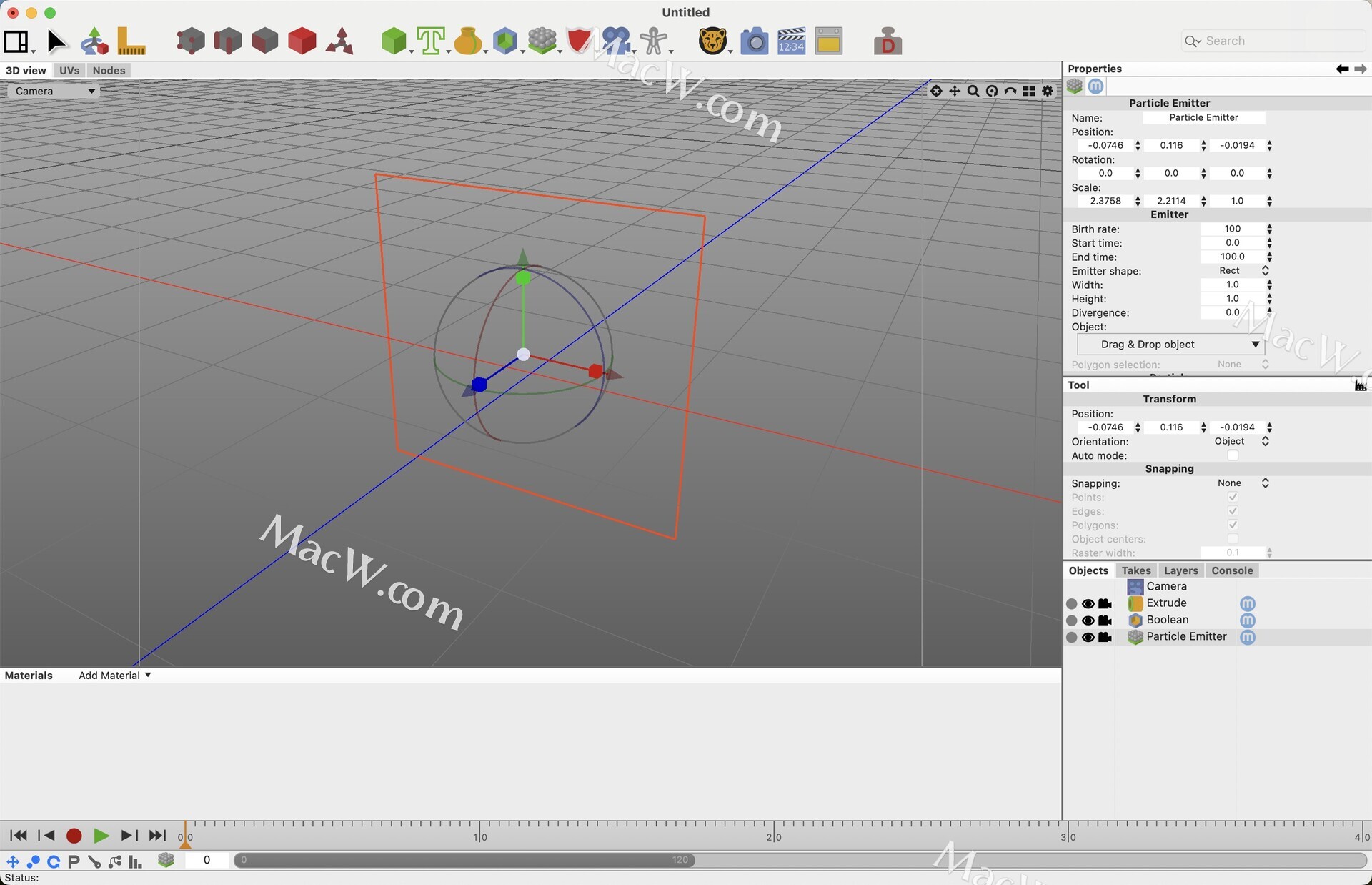
Task: Toggle the Polygons snapping checkbox
Action: 1233,525
